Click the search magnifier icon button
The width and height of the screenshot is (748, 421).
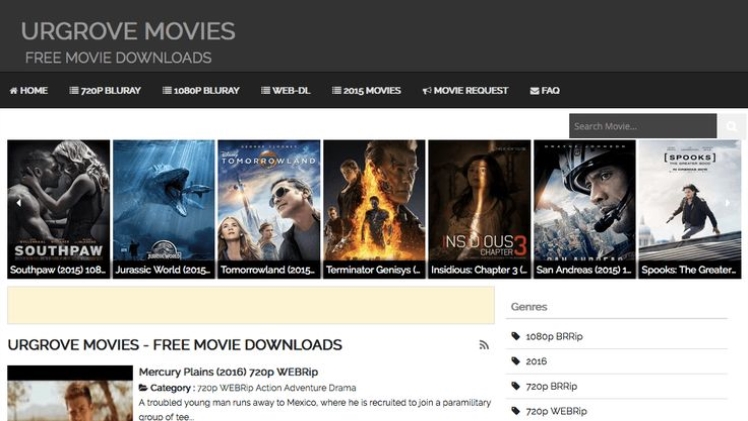click(731, 126)
